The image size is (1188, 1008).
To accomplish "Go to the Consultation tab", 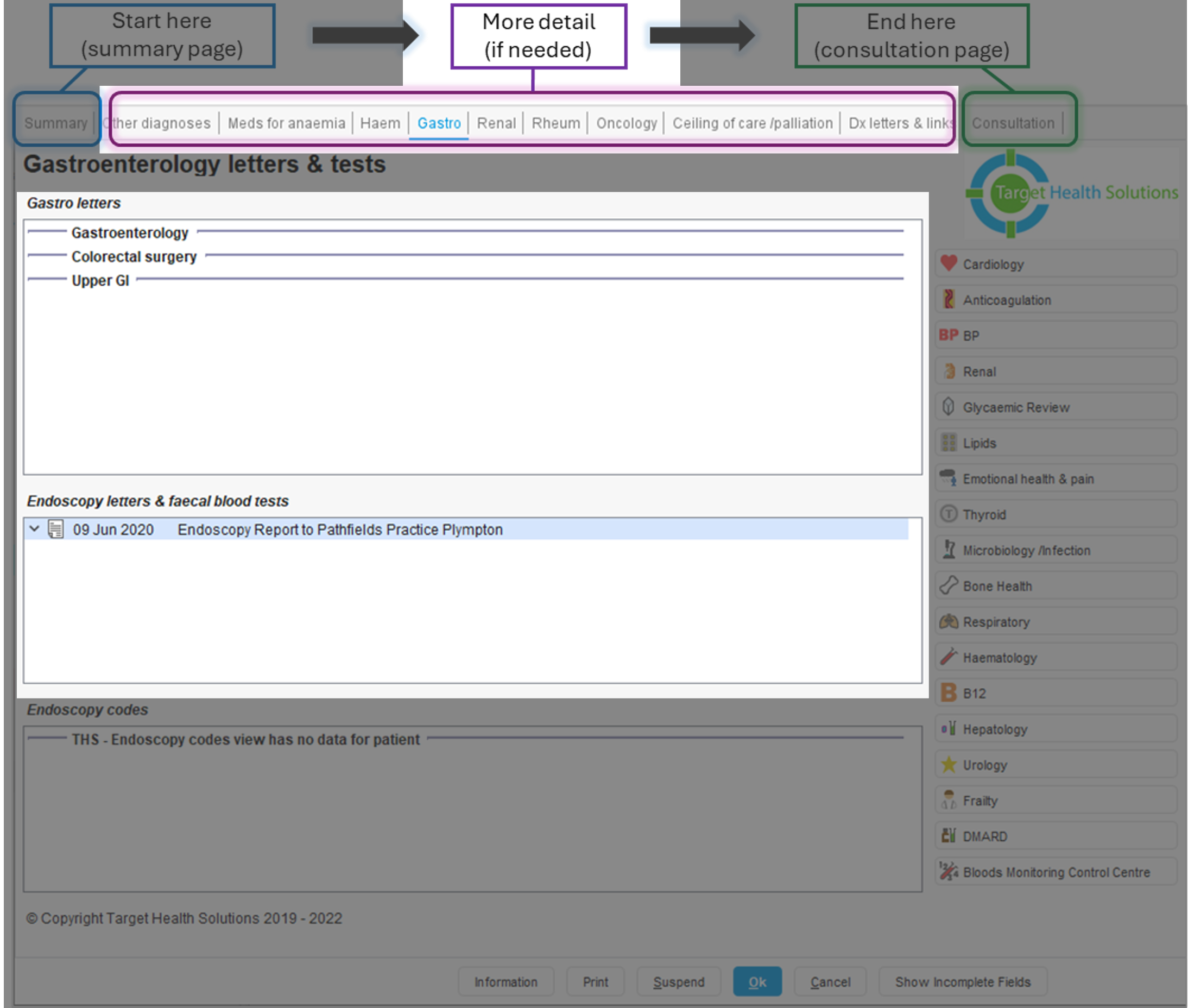I will 1013,123.
